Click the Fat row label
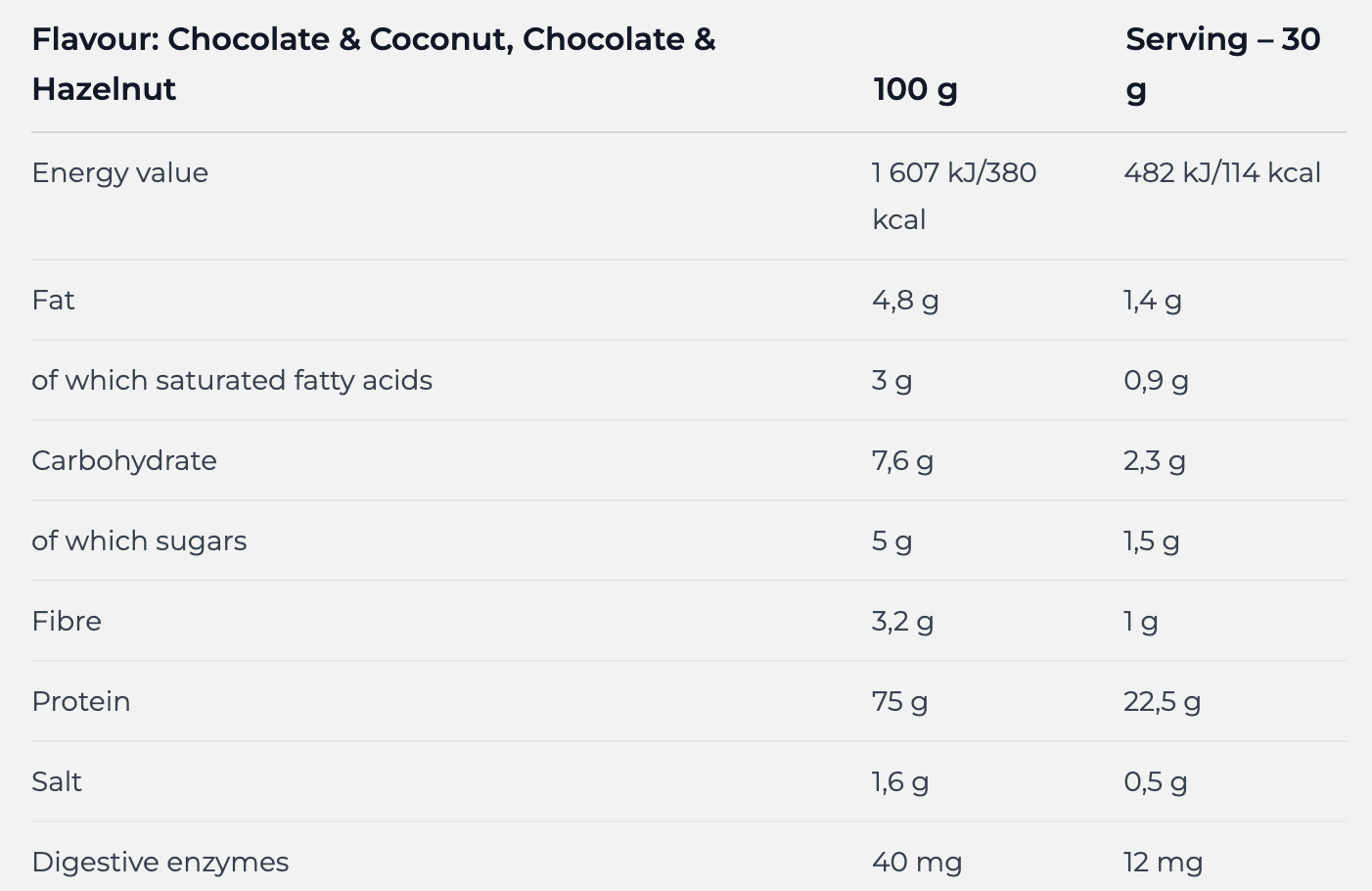The width and height of the screenshot is (1372, 891). tap(53, 300)
